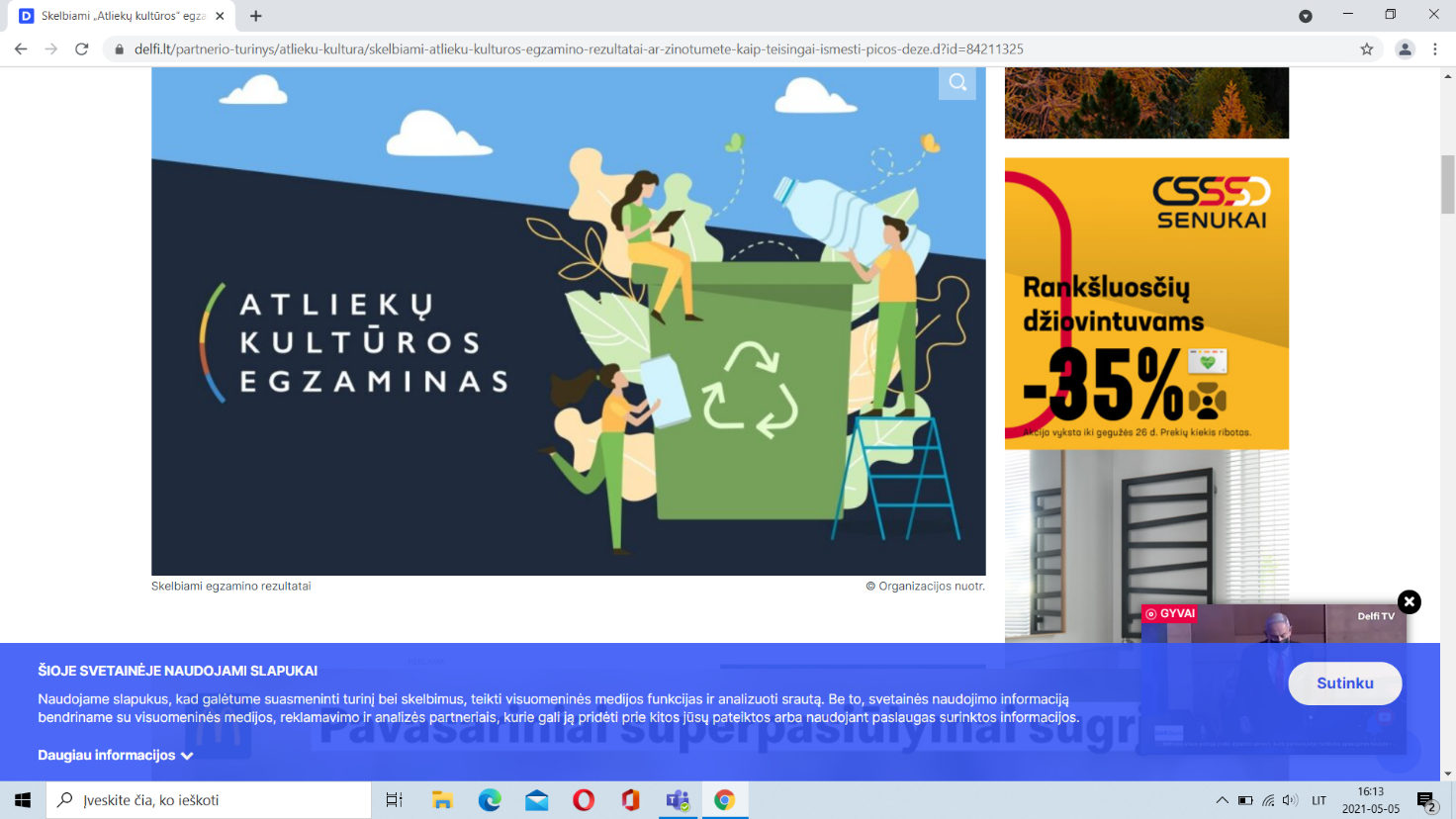
Task: Close the Delfi TV live video popup
Action: tap(1409, 601)
